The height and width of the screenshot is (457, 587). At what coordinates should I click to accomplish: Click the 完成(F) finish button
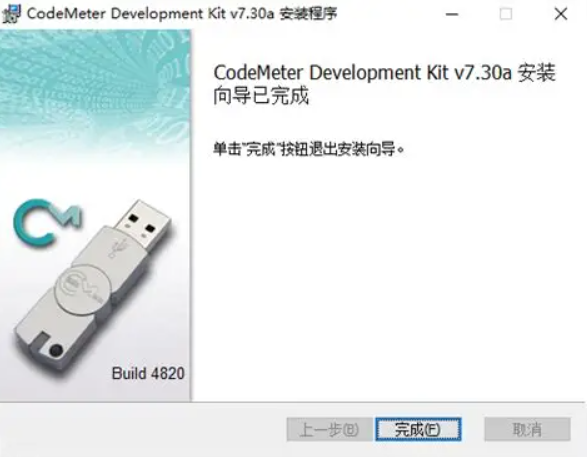click(x=418, y=429)
